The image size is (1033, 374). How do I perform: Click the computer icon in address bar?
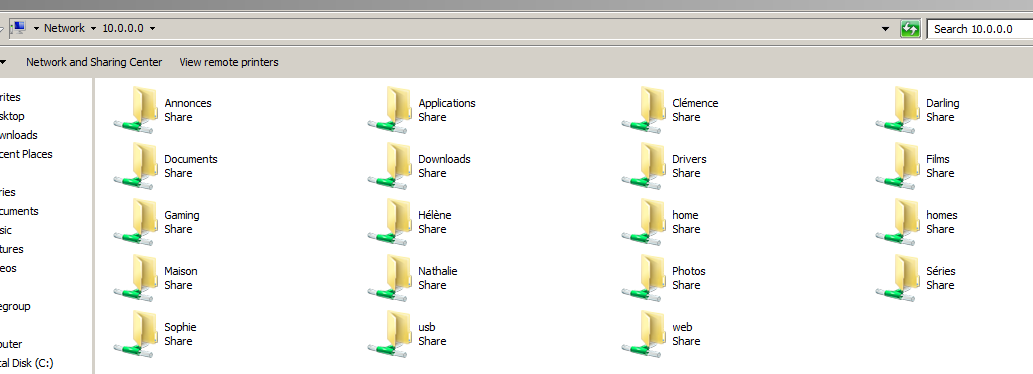click(x=19, y=28)
